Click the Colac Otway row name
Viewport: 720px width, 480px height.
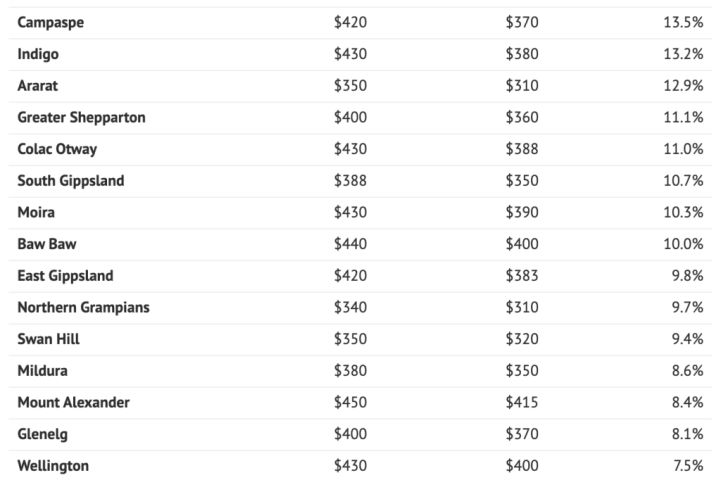57,149
